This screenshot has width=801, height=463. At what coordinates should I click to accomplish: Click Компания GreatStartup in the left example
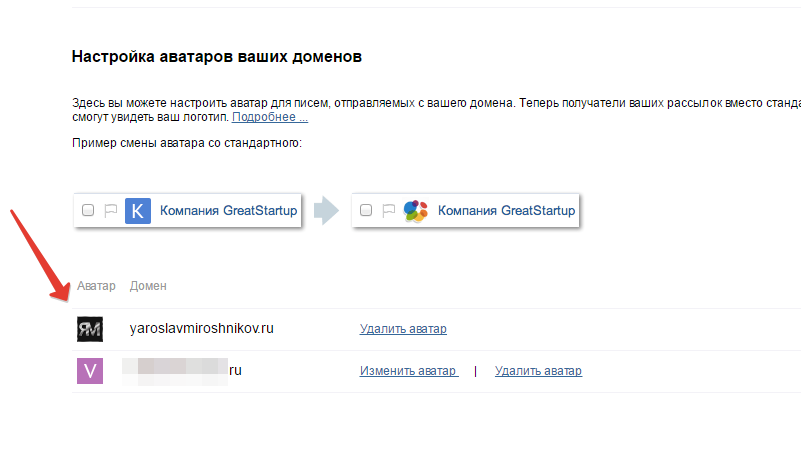[x=228, y=211]
